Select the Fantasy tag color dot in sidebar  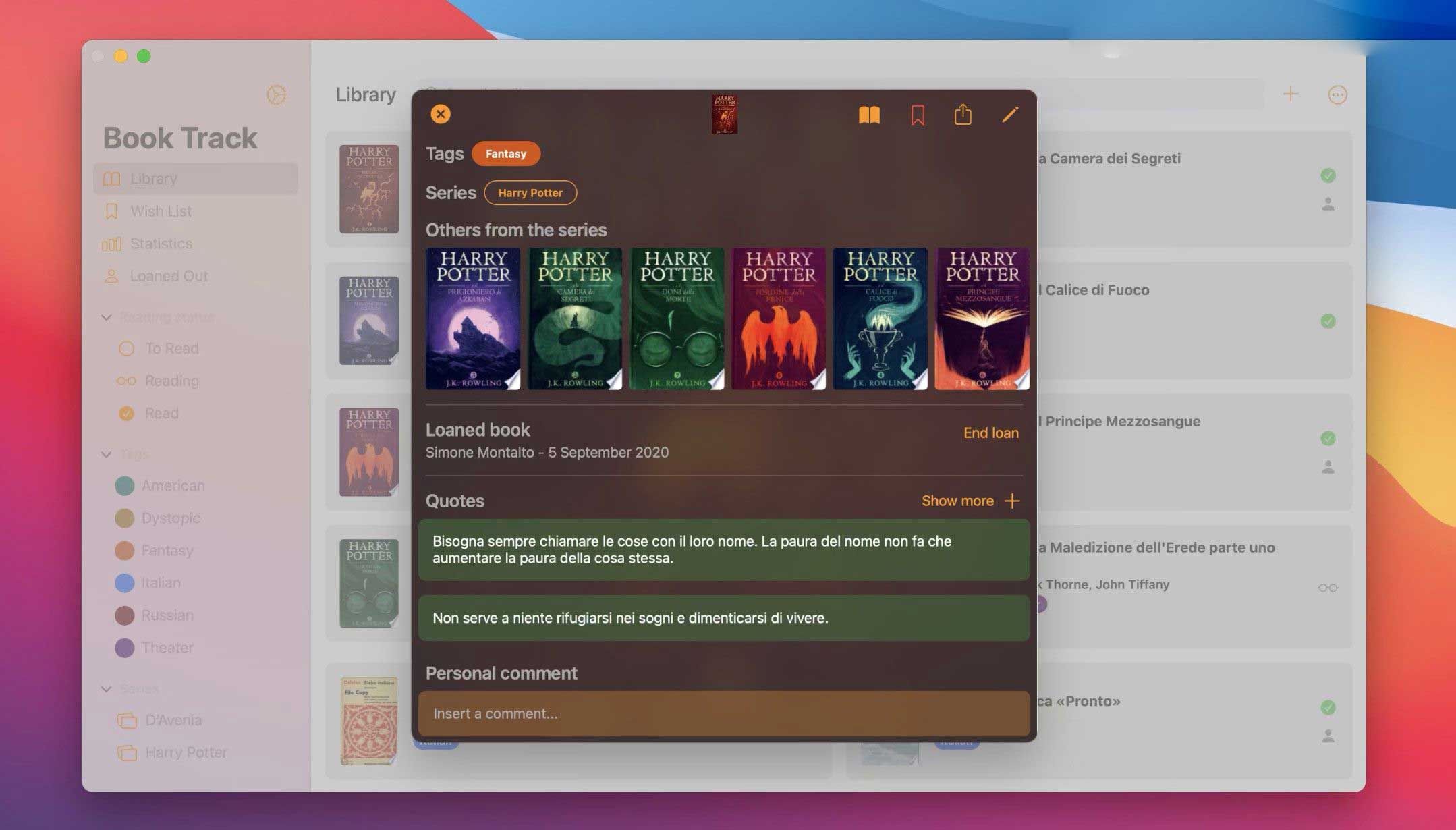point(125,551)
